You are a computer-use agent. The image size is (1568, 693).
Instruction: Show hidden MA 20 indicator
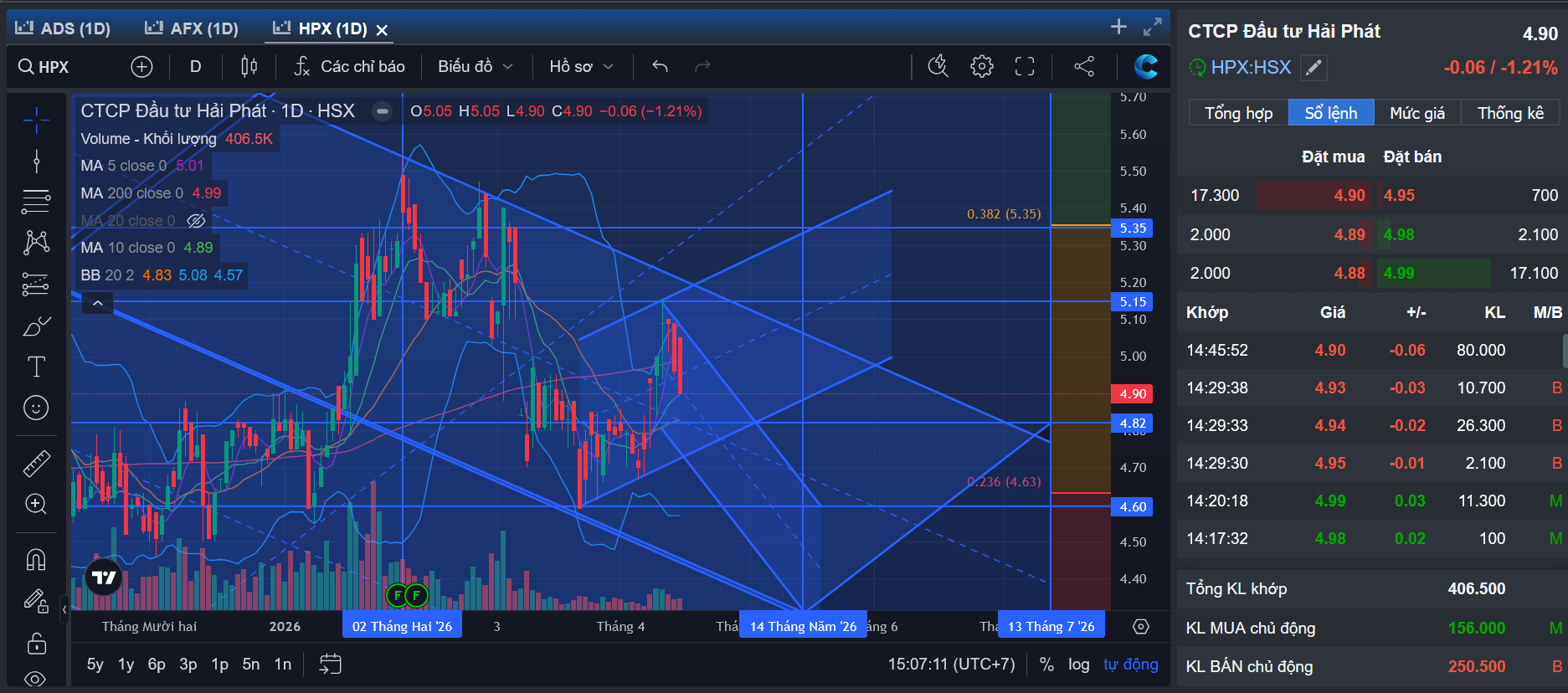(196, 221)
